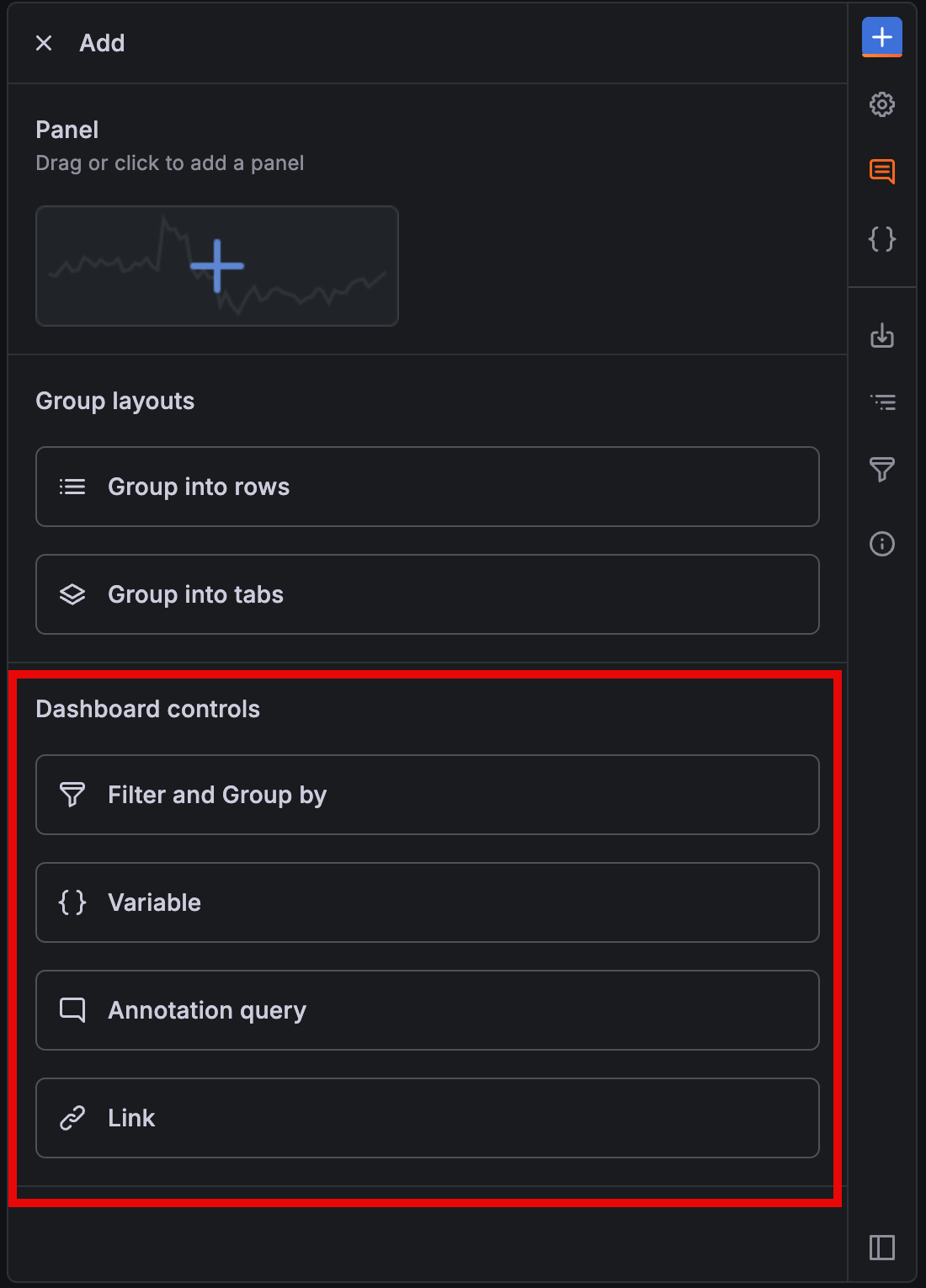The height and width of the screenshot is (1288, 926).
Task: Click the chain icon beside Link
Action: [72, 1117]
